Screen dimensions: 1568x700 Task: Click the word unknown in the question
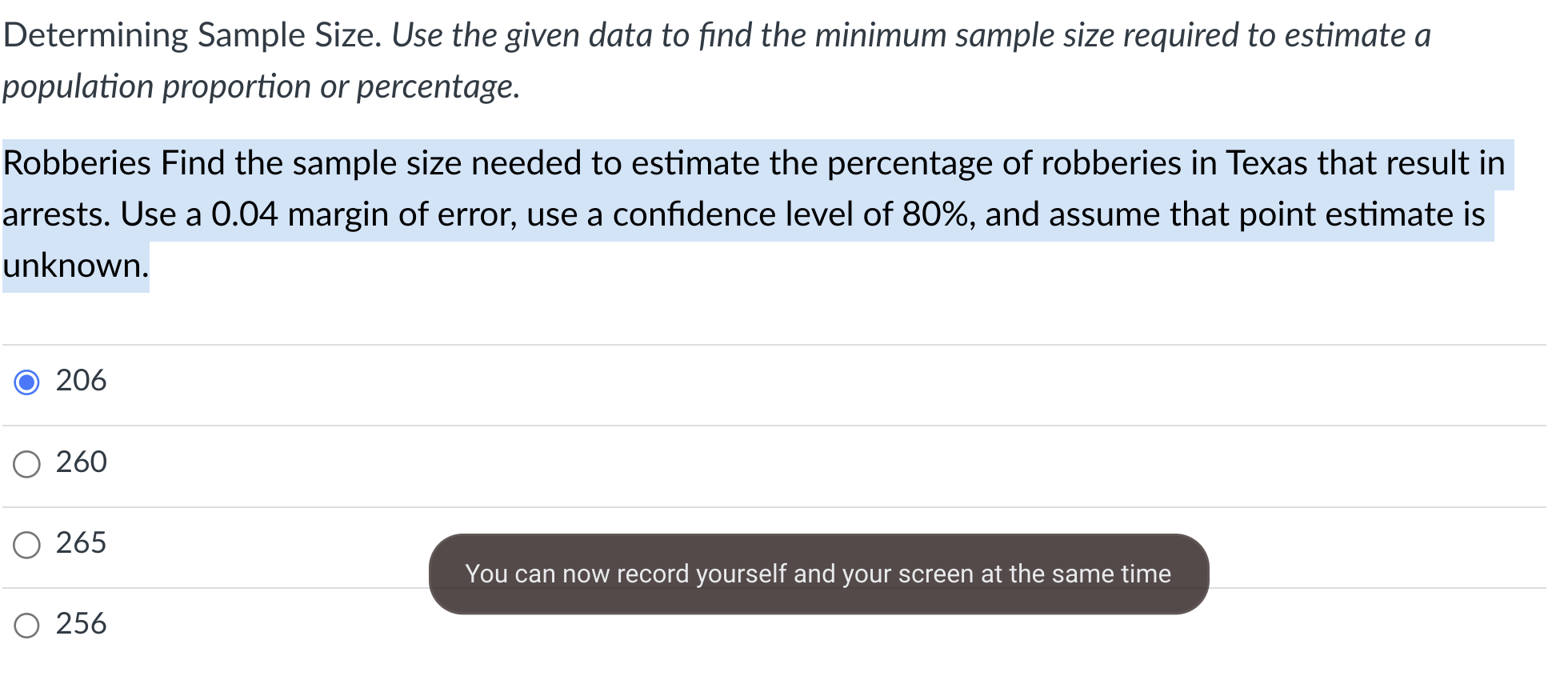click(x=74, y=264)
